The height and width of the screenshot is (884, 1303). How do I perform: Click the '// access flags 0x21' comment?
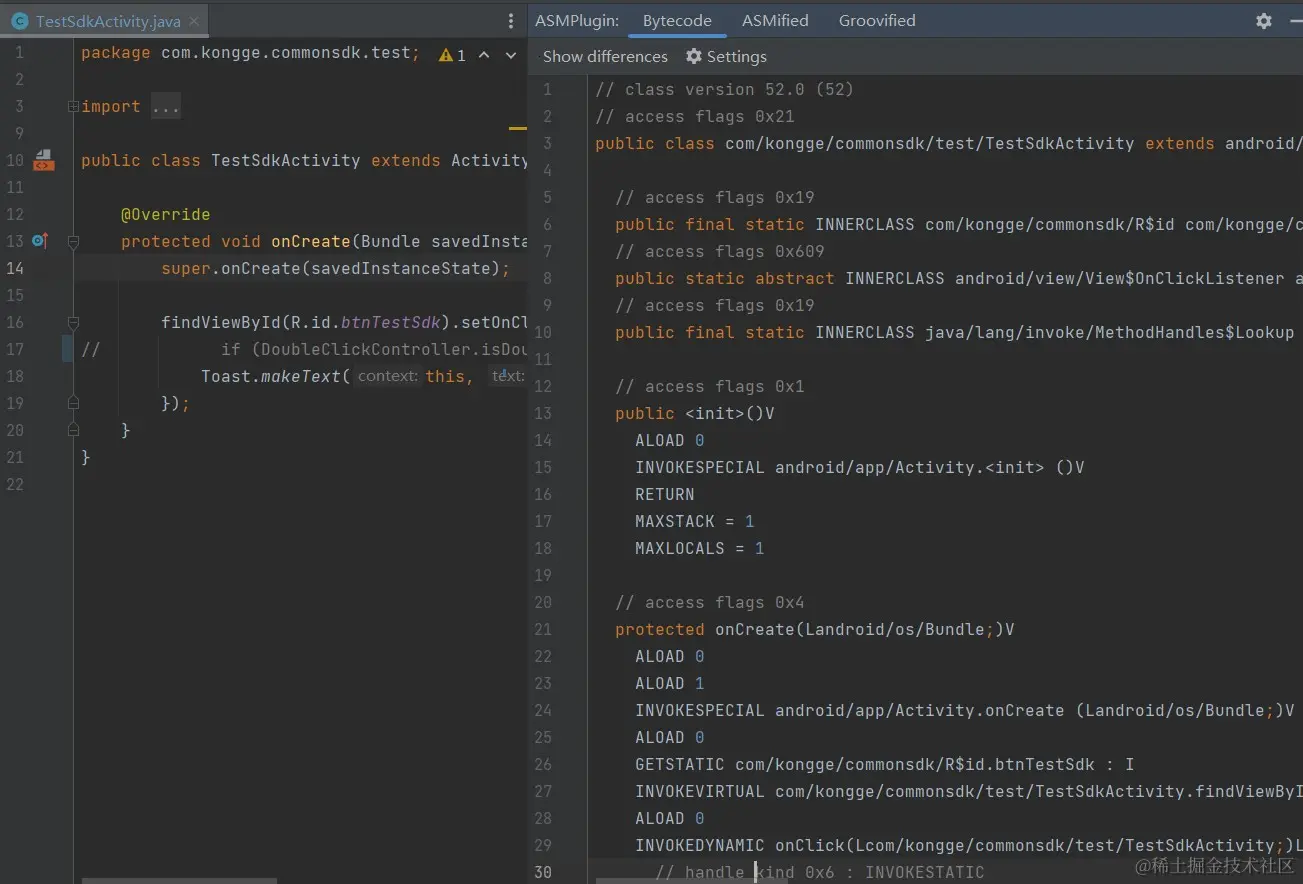(695, 116)
